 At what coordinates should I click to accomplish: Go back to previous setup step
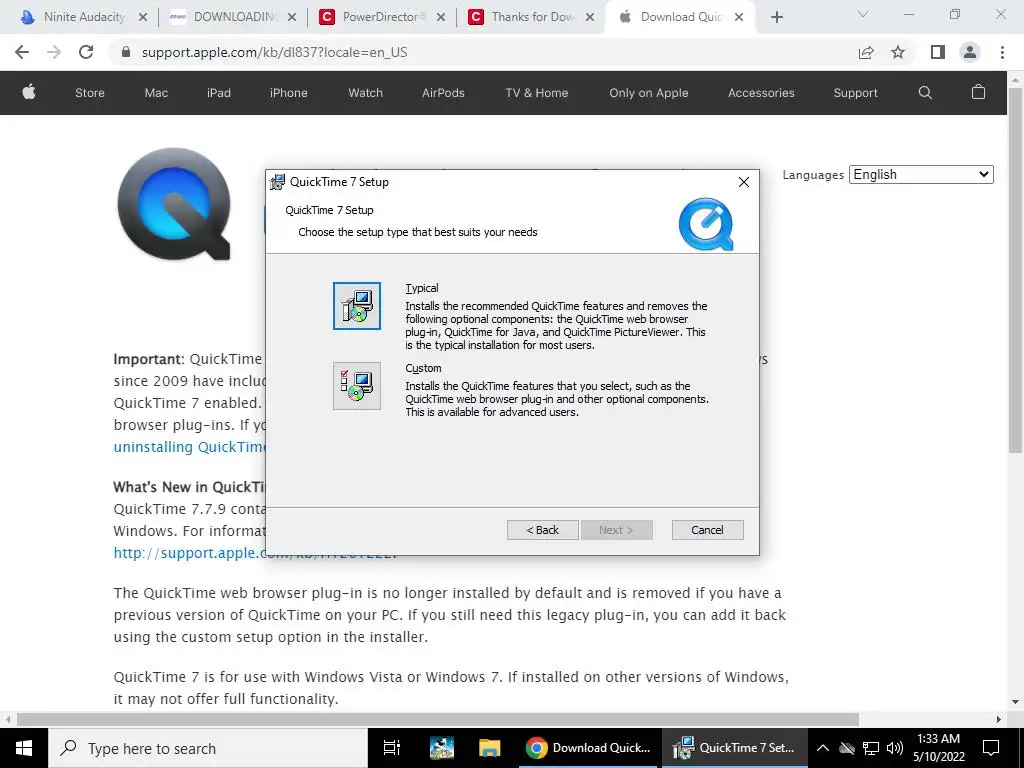543,530
